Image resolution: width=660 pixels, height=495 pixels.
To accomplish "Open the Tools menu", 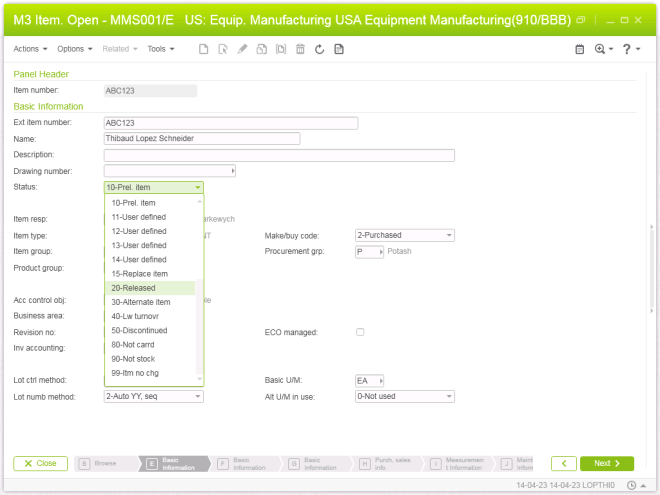I will click(159, 49).
